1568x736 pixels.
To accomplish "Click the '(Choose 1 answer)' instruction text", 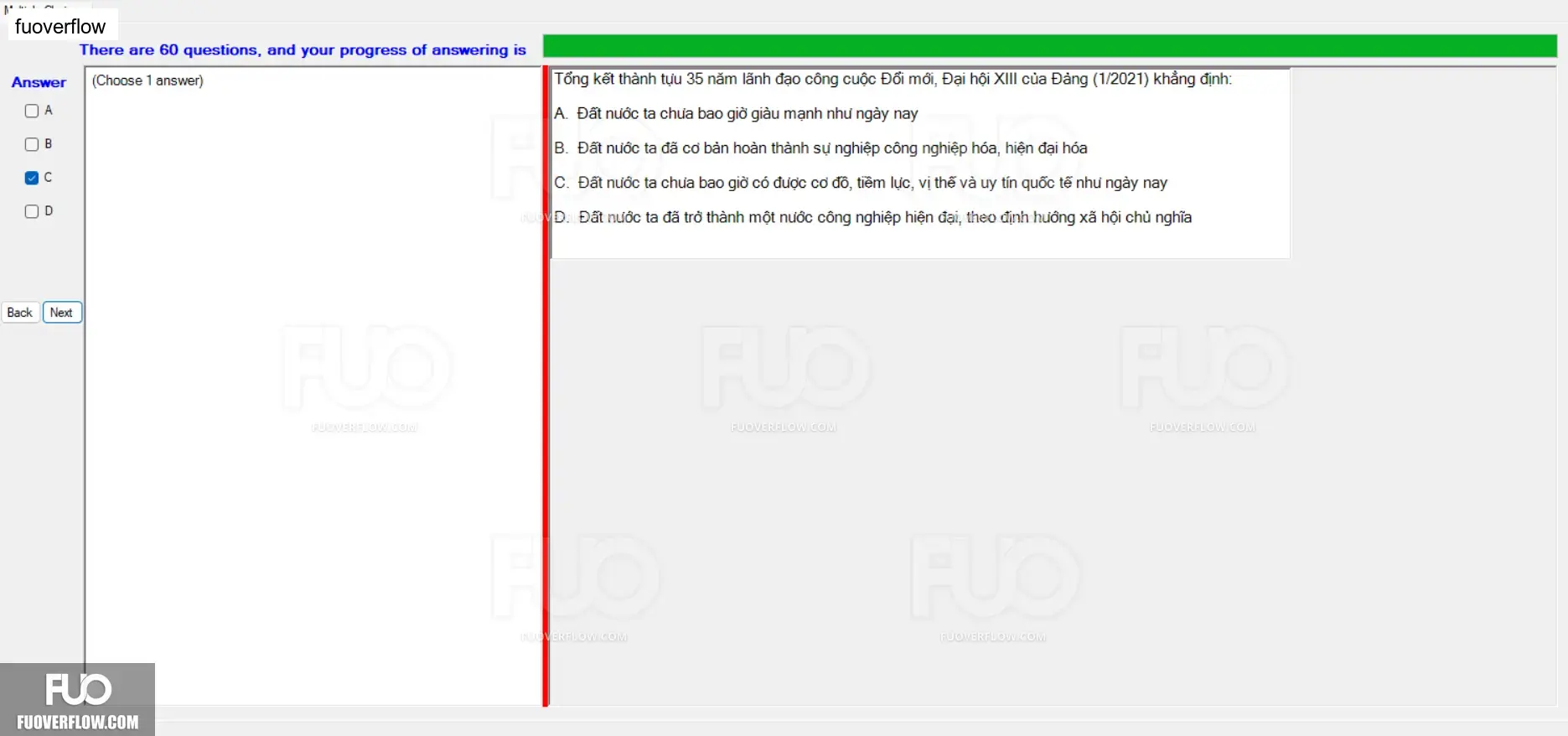I will (147, 80).
